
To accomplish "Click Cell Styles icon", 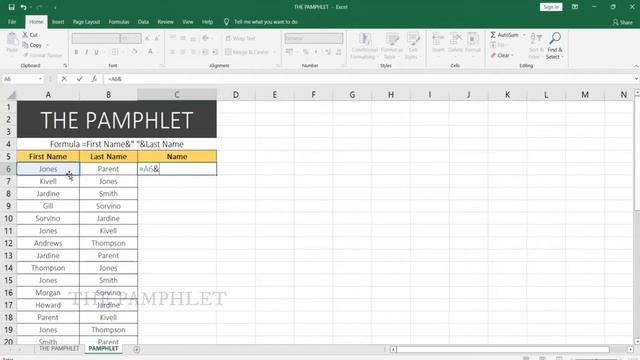I will [413, 39].
